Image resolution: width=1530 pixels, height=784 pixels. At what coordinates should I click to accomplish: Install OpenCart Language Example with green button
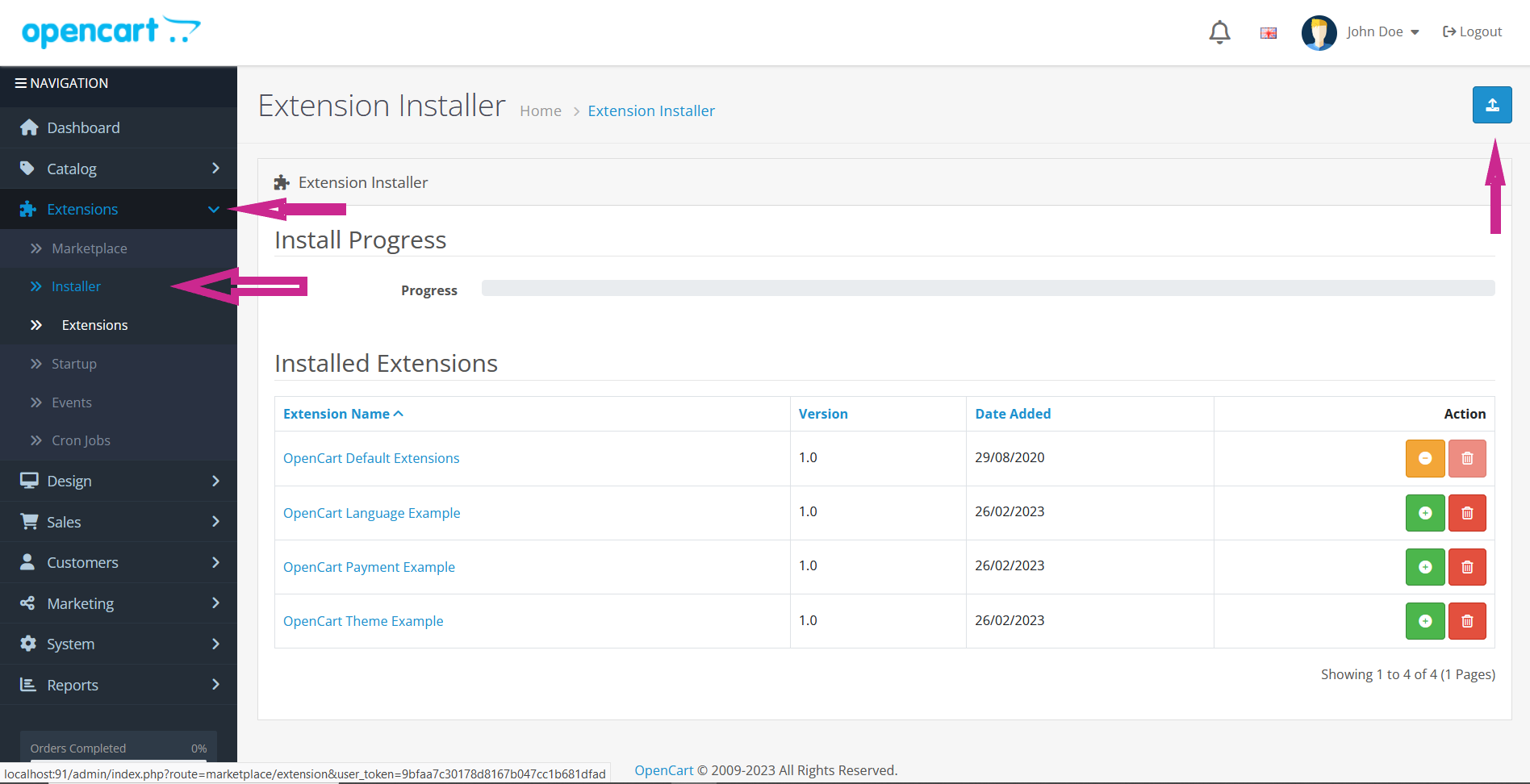pos(1424,513)
